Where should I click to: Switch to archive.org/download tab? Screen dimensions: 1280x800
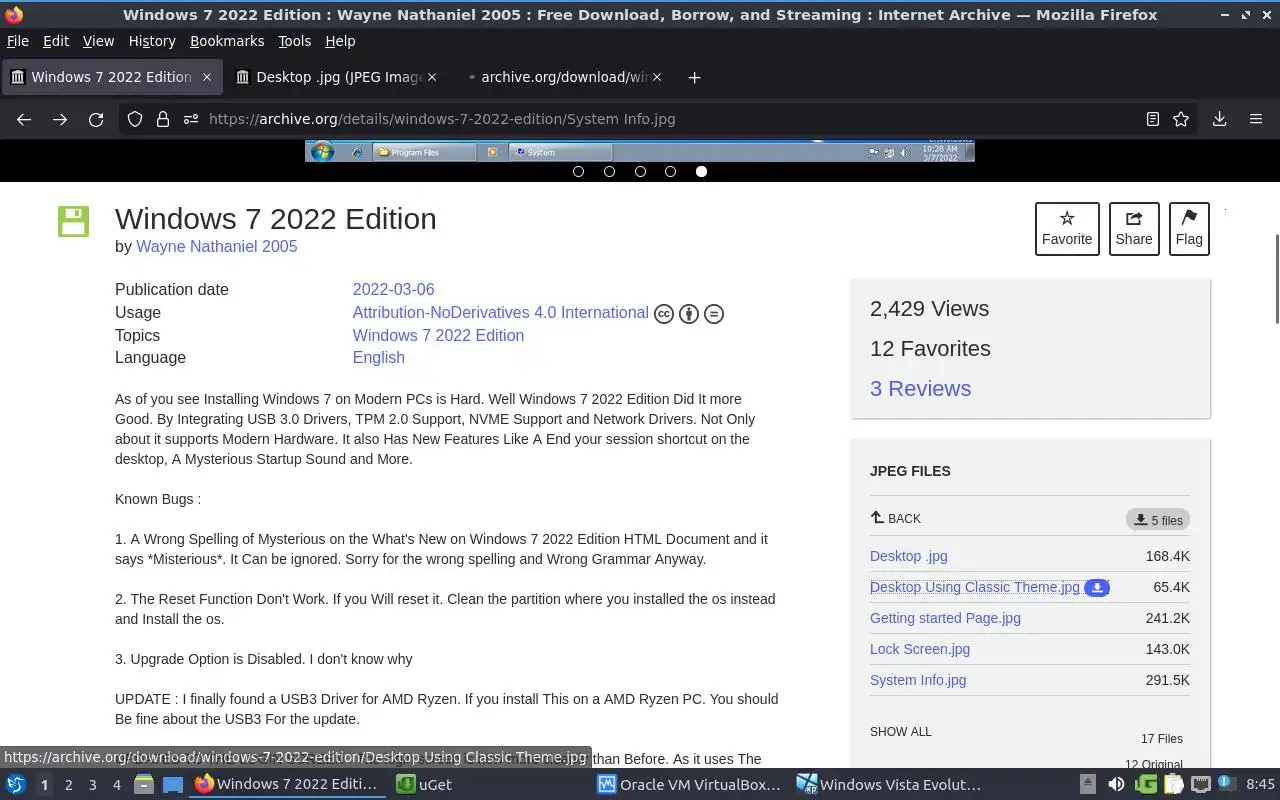coord(565,77)
